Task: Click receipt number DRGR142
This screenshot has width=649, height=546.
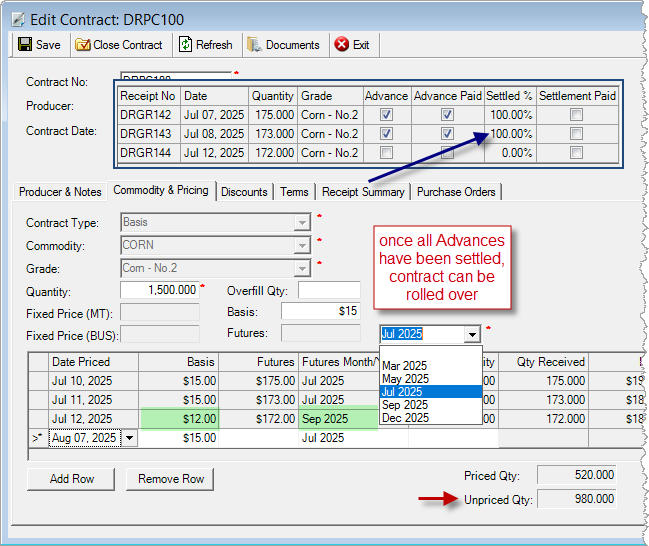Action: [145, 115]
